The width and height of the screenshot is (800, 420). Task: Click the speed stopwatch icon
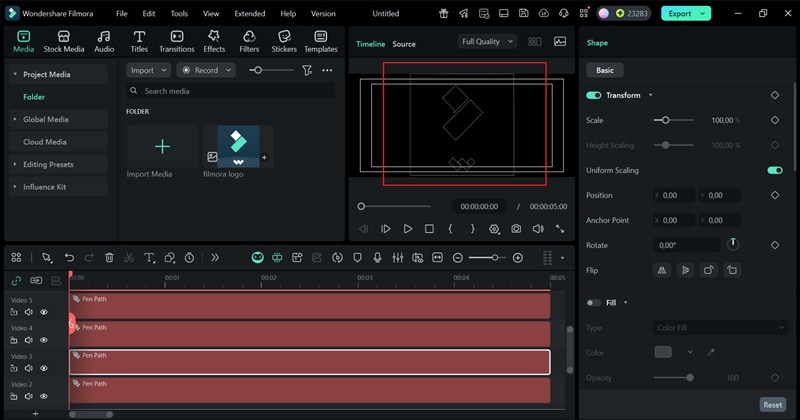(189, 258)
